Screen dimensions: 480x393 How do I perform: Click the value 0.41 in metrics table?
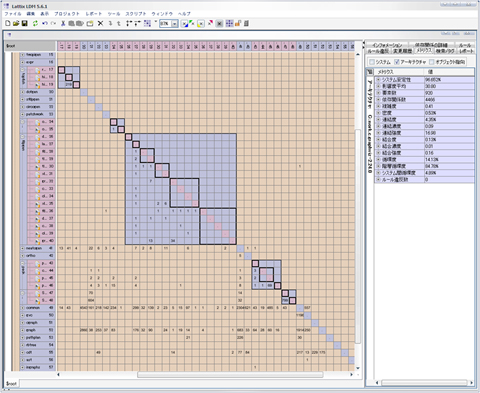449,106
